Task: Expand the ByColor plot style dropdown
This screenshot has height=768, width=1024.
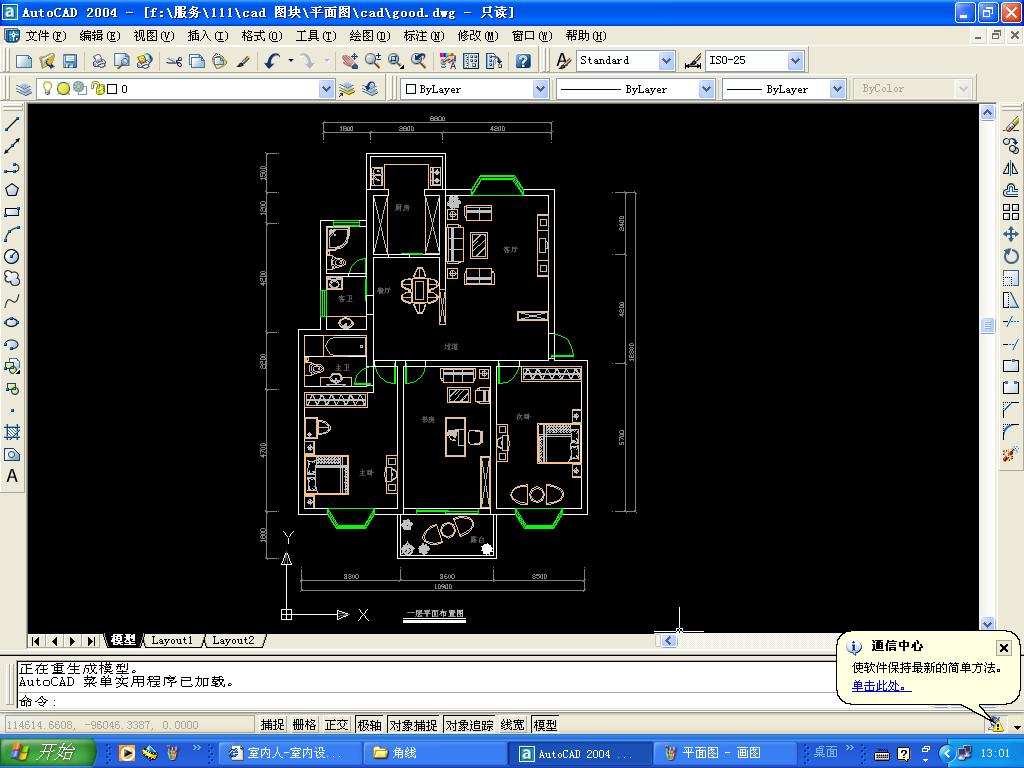Action: point(963,89)
